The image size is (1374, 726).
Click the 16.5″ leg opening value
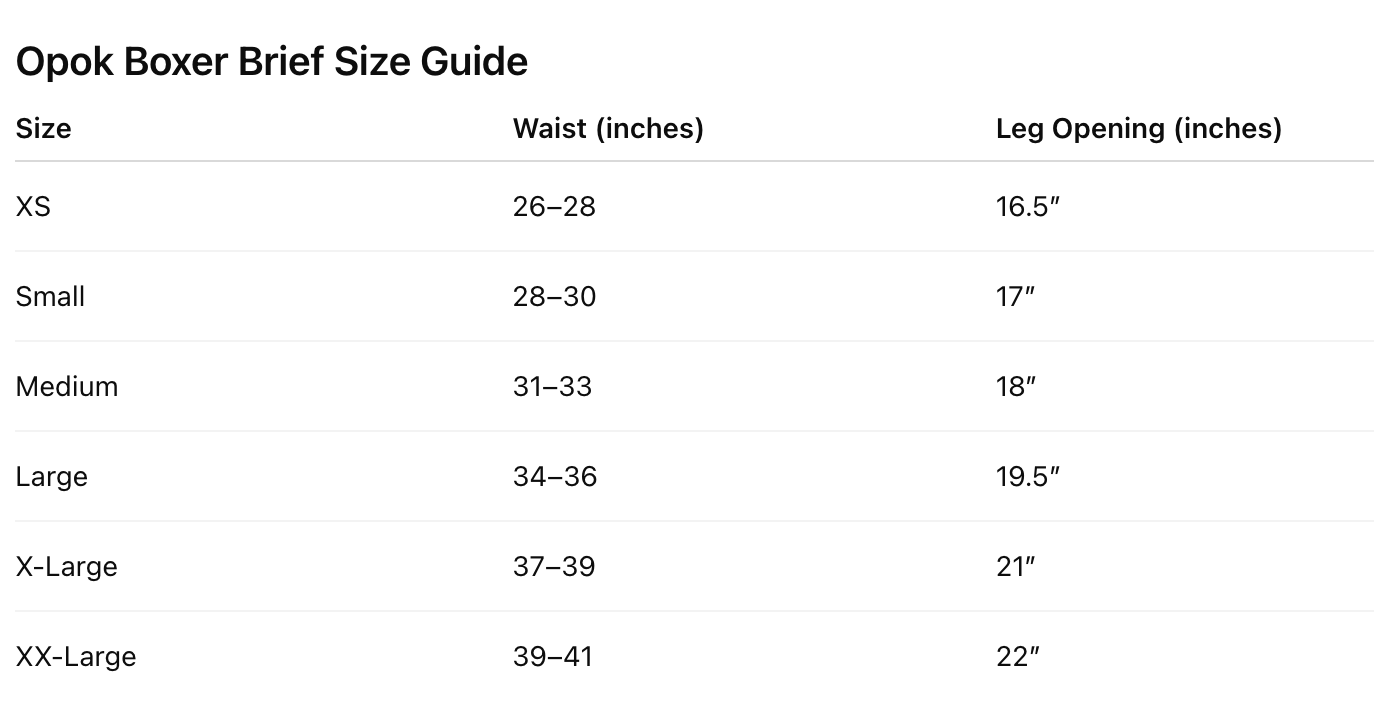[1027, 207]
